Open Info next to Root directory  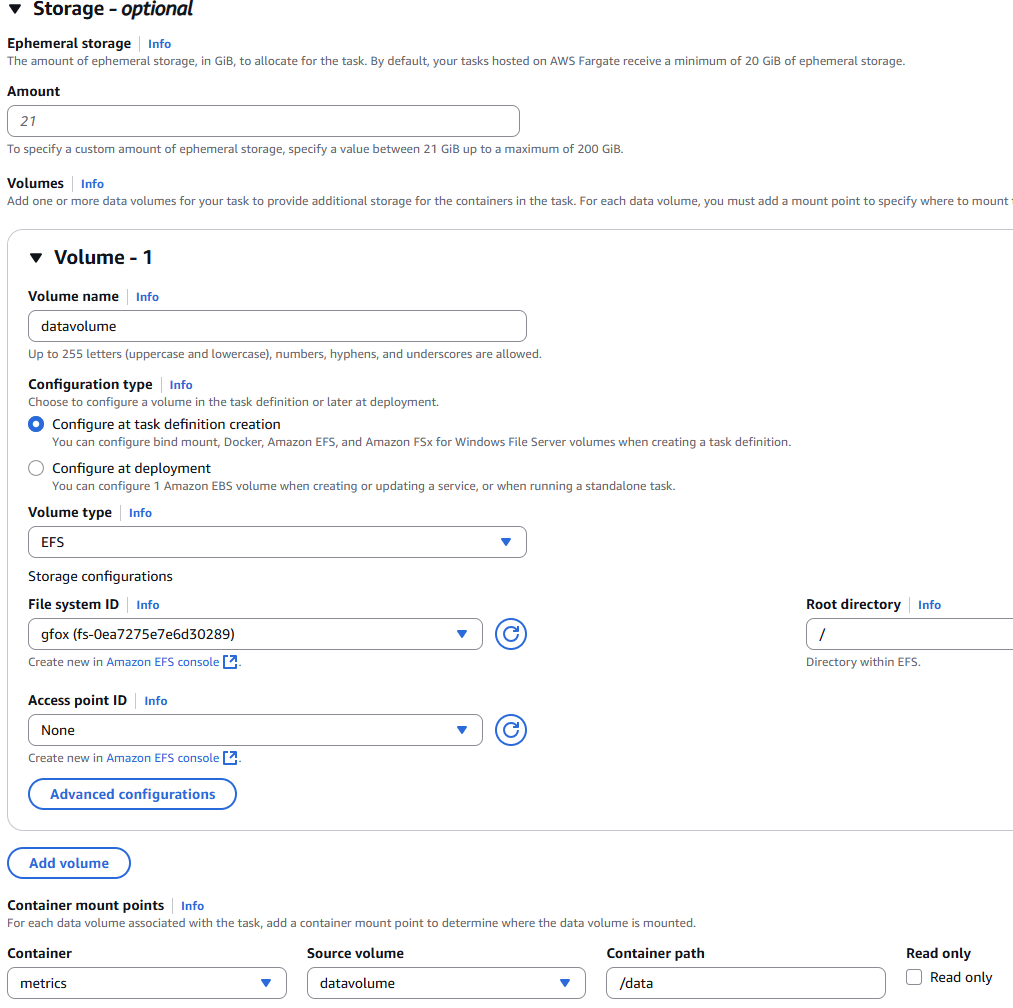929,605
